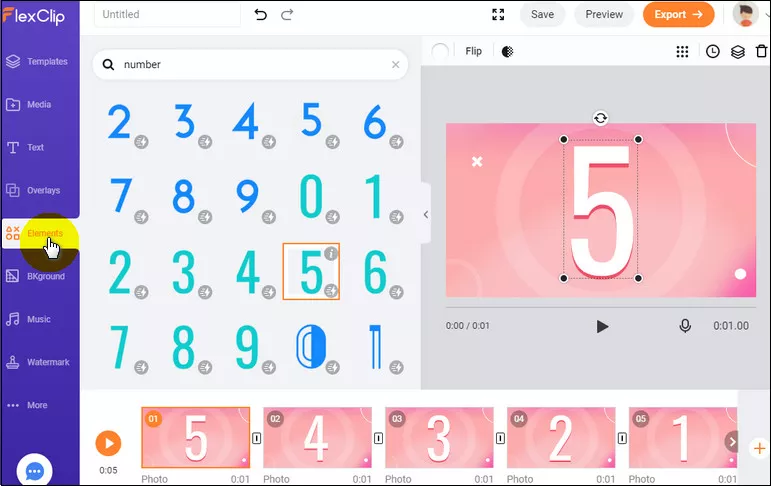Click the Preview button
Screen dimensions: 771x486
pyautogui.click(x=604, y=14)
